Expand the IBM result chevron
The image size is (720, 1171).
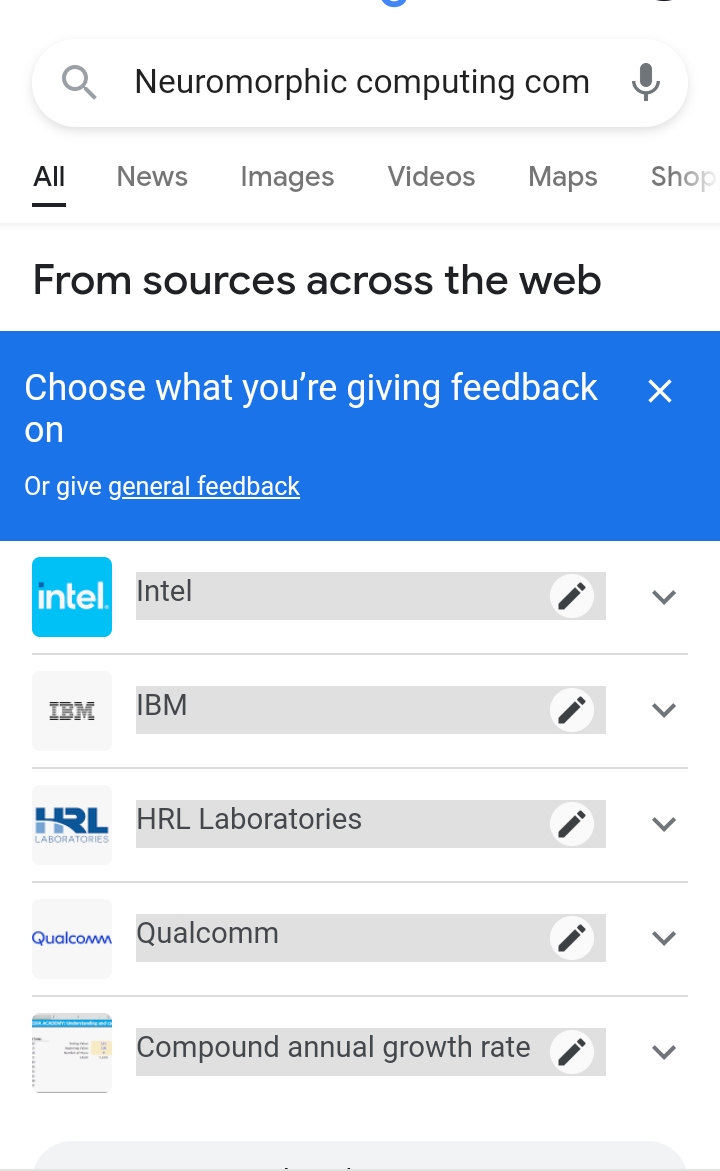(664, 710)
